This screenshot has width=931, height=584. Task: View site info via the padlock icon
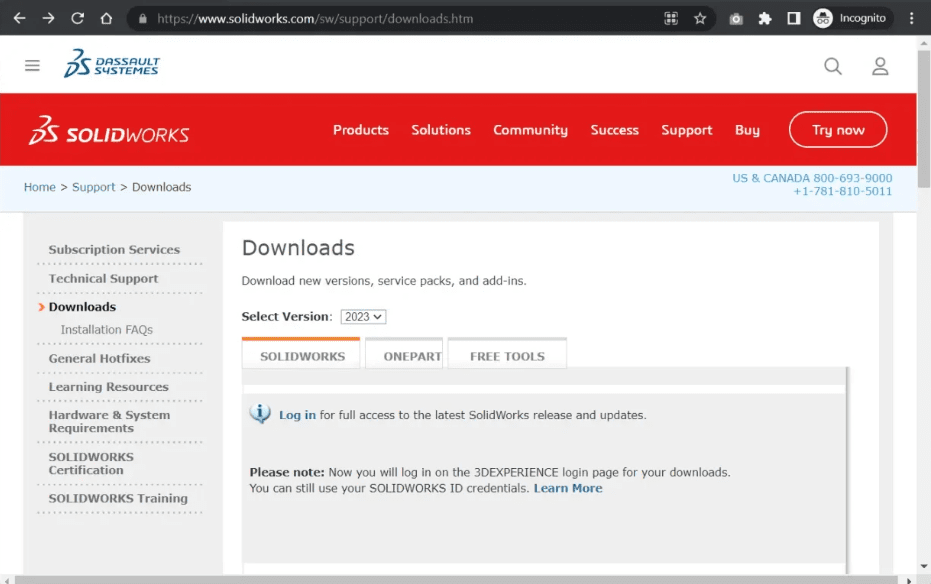click(142, 18)
